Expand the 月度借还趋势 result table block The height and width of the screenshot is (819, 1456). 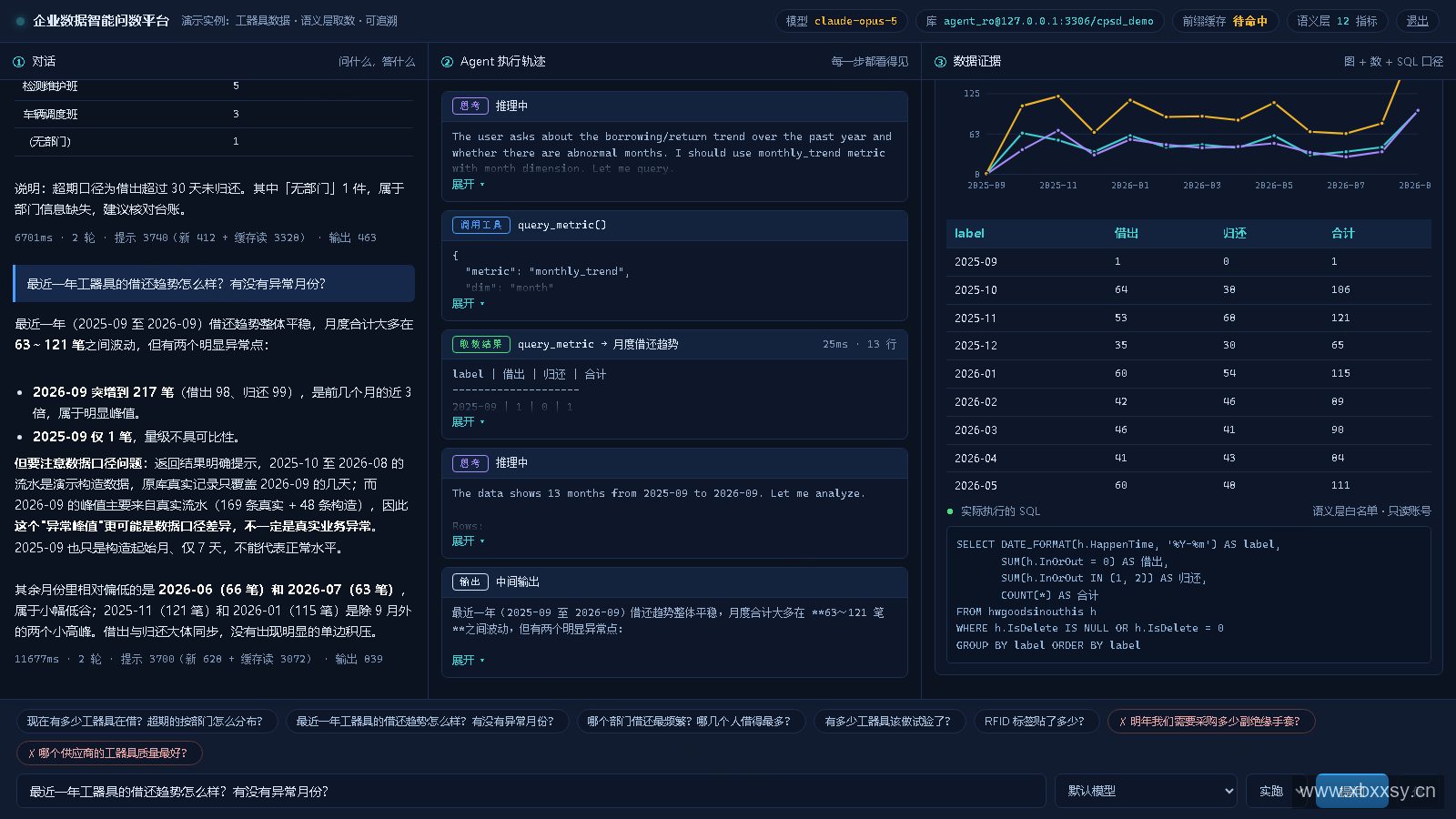click(468, 421)
